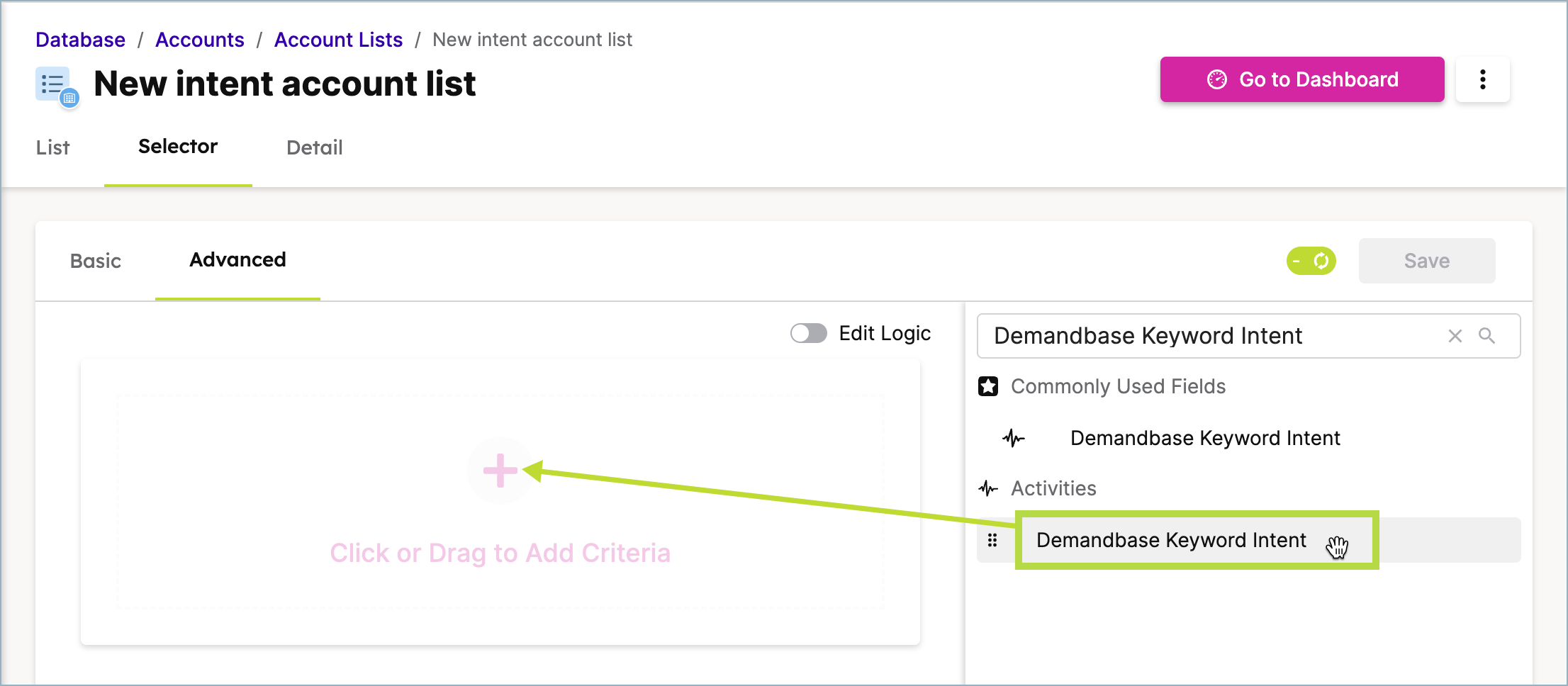The height and width of the screenshot is (686, 1568).
Task: Switch to the Basic selector tab
Action: 96,261
